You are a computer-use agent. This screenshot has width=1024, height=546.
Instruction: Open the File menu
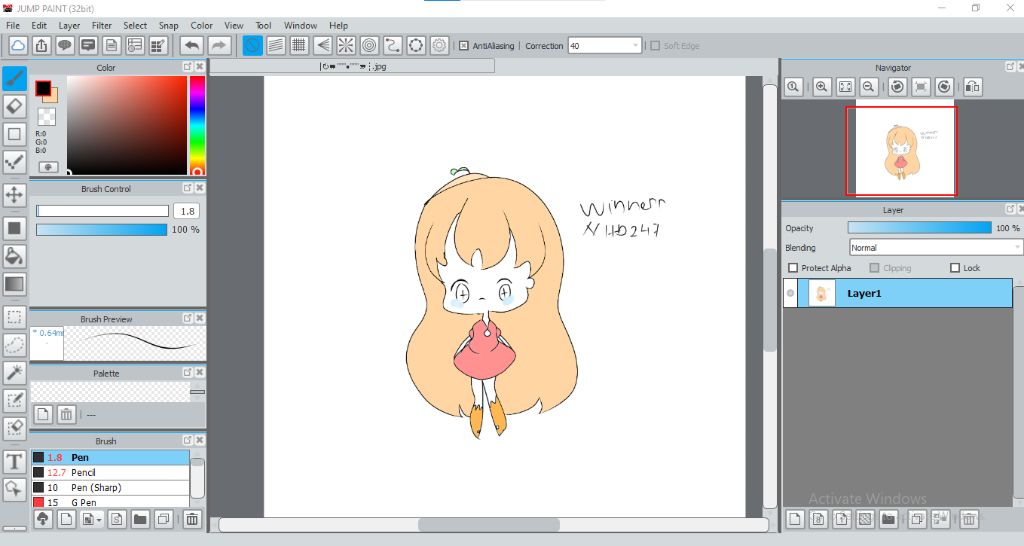pyautogui.click(x=13, y=25)
